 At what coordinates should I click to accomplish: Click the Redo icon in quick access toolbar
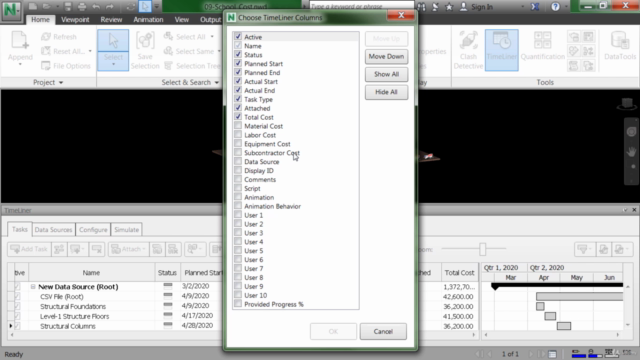coord(110,7)
